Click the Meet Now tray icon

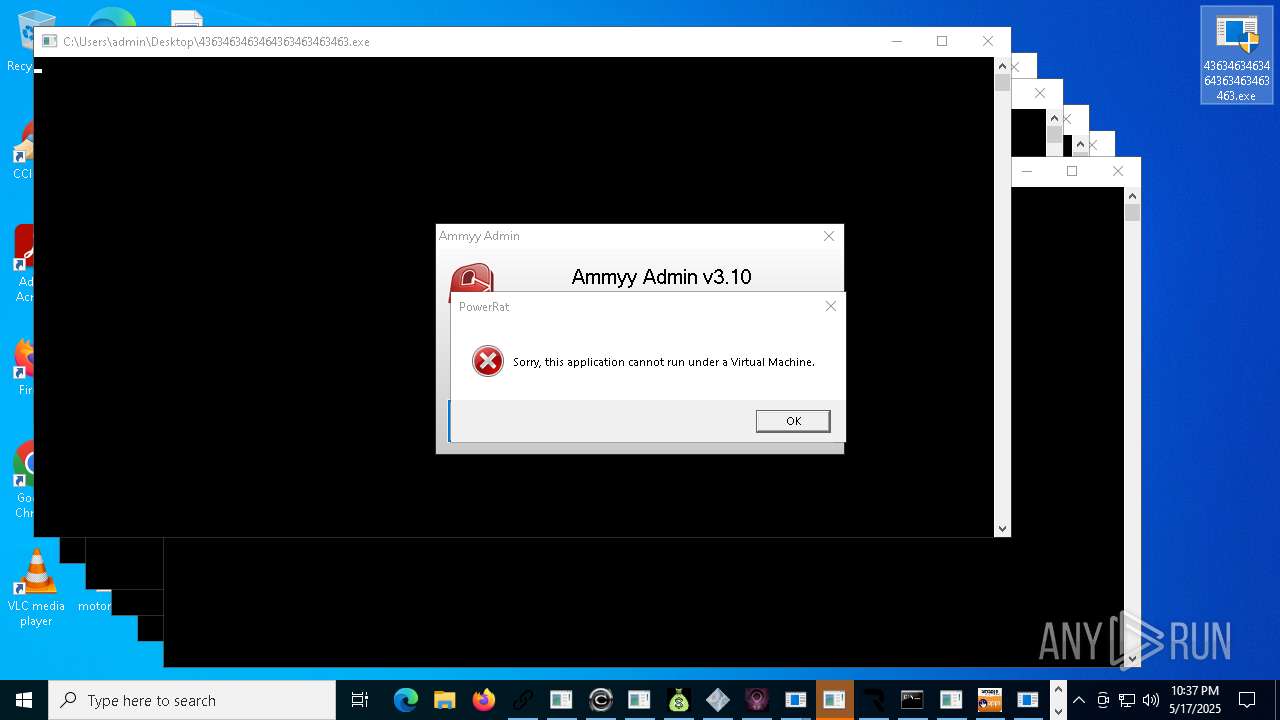click(1103, 700)
